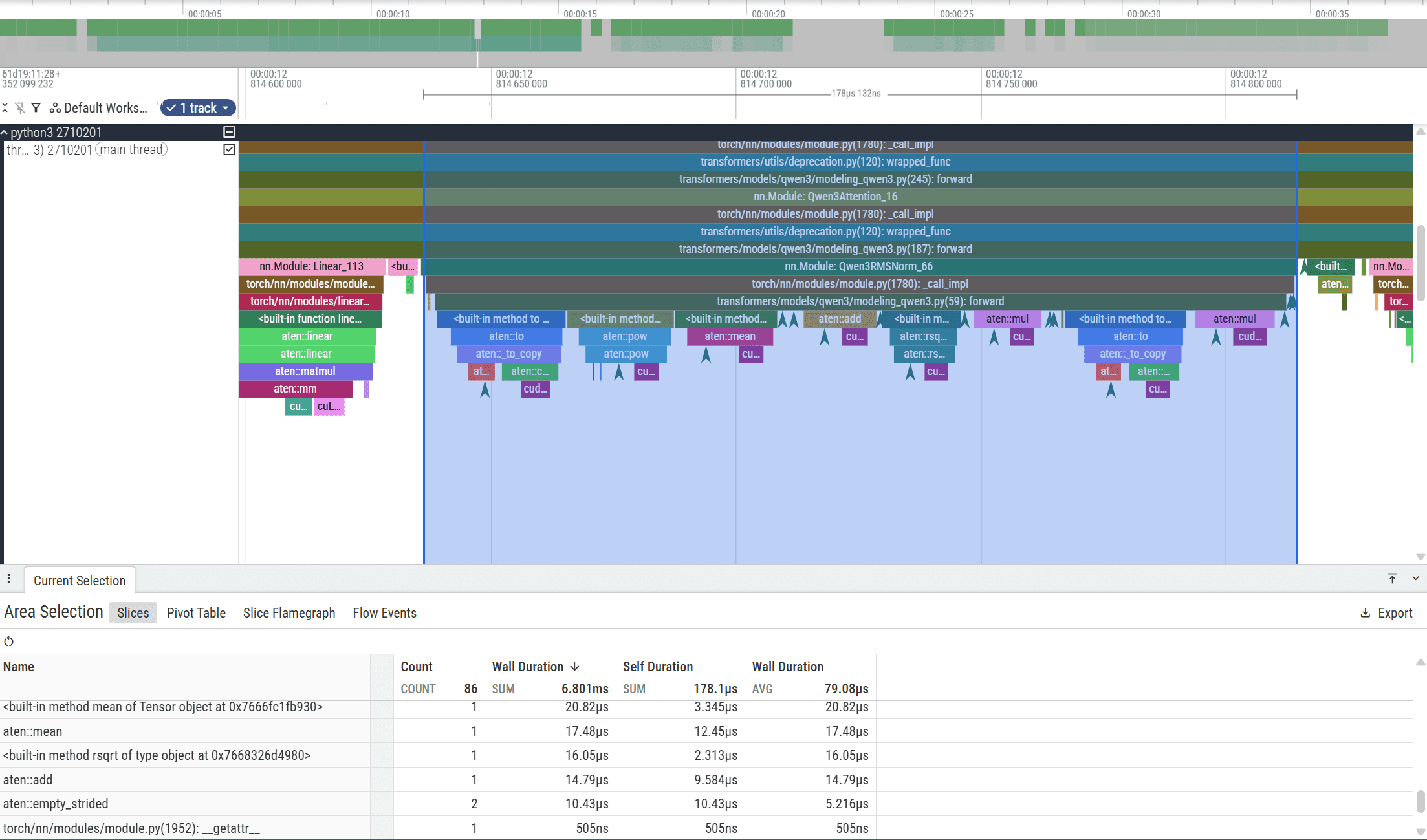Toggle the Slices view chip
1427x840 pixels.
pos(133,613)
